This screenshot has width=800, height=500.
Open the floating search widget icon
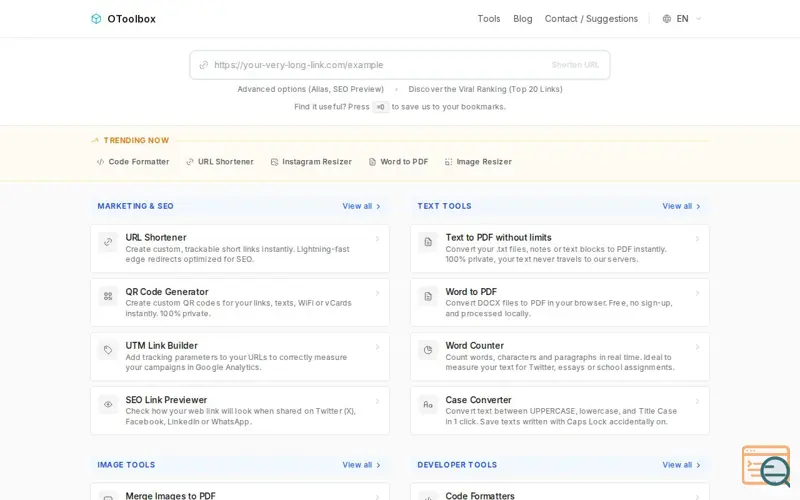point(766,466)
